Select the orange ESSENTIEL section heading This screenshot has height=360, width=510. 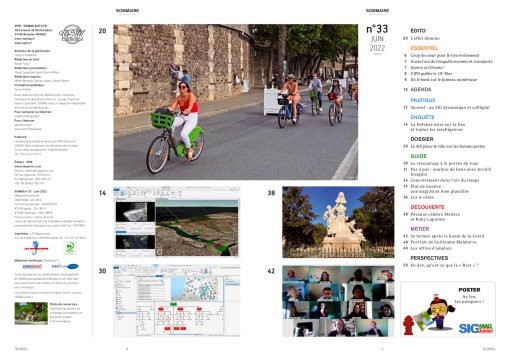424,48
